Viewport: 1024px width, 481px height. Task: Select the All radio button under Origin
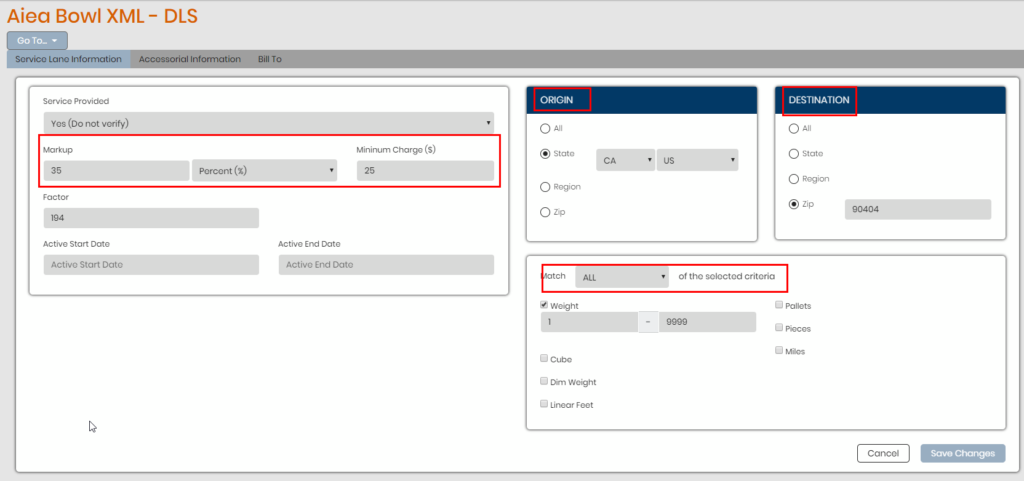(x=545, y=129)
